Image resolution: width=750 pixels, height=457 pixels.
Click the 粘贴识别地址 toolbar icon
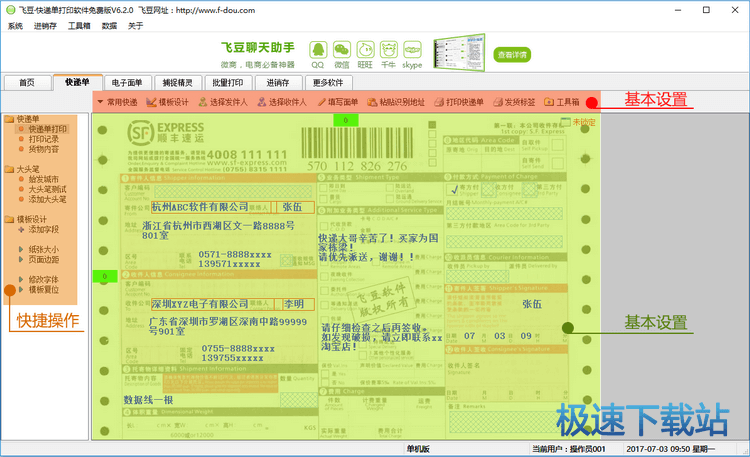[x=372, y=102]
